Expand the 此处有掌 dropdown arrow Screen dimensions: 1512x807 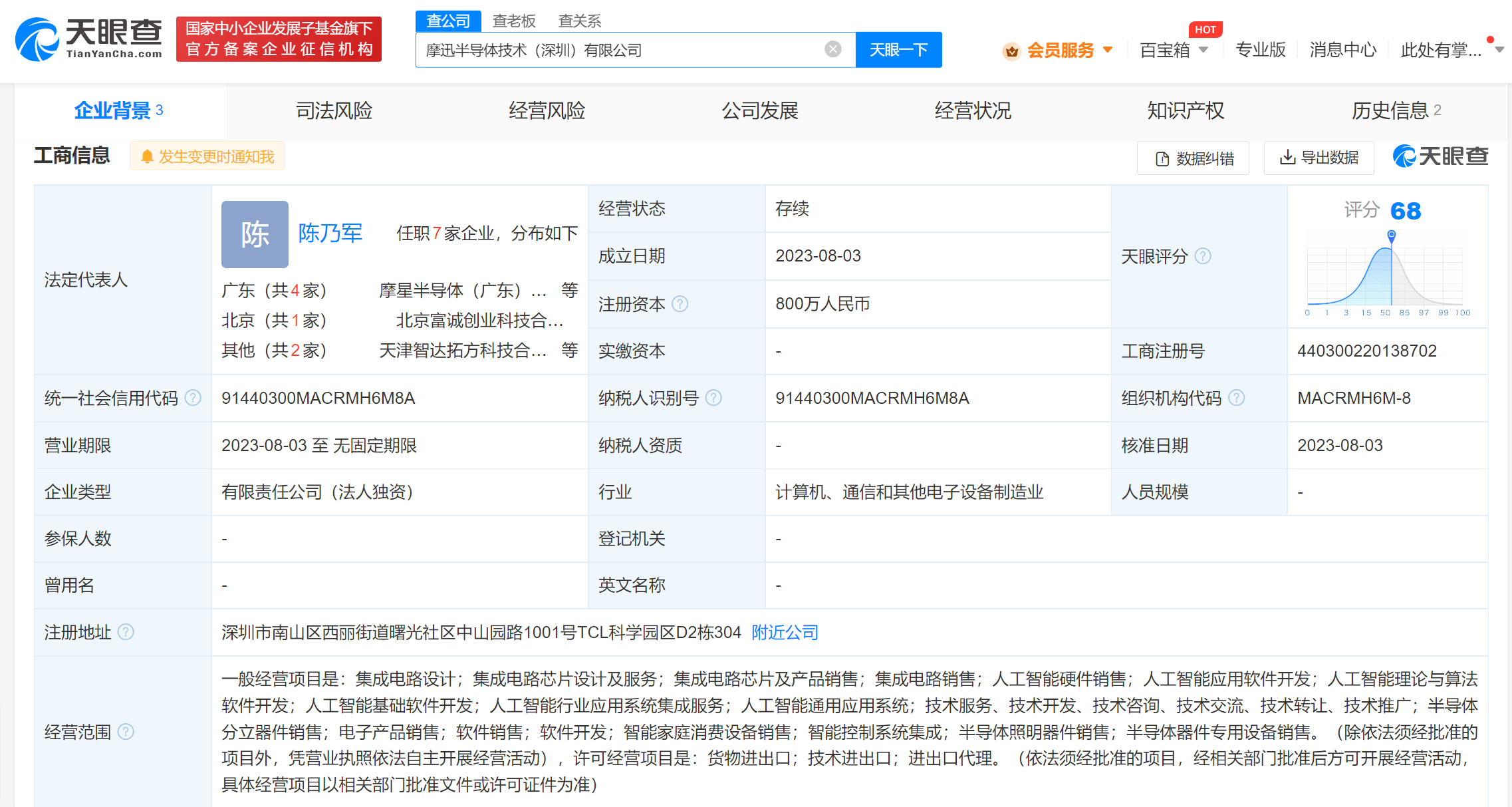point(1499,49)
